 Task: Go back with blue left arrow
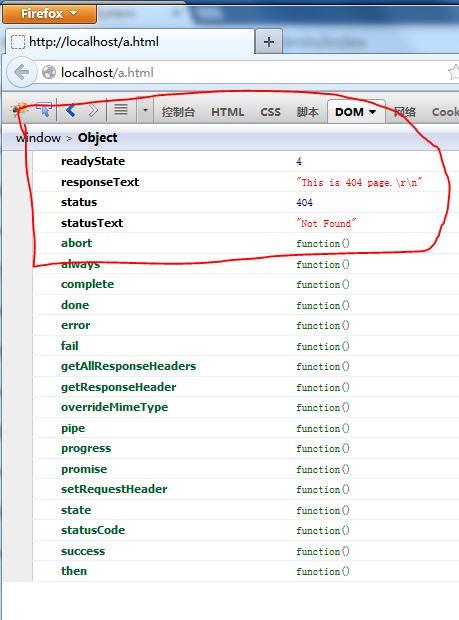(71, 110)
